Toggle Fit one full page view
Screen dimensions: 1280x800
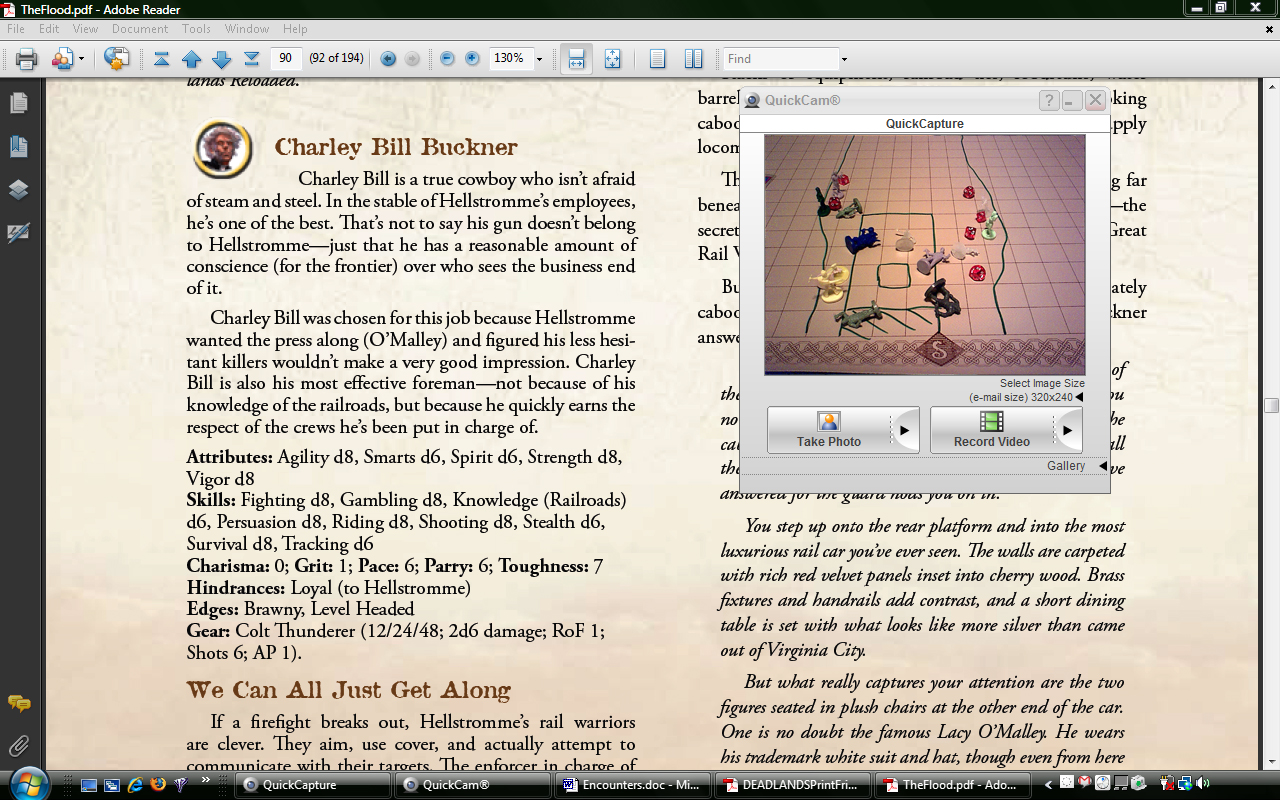pos(612,59)
